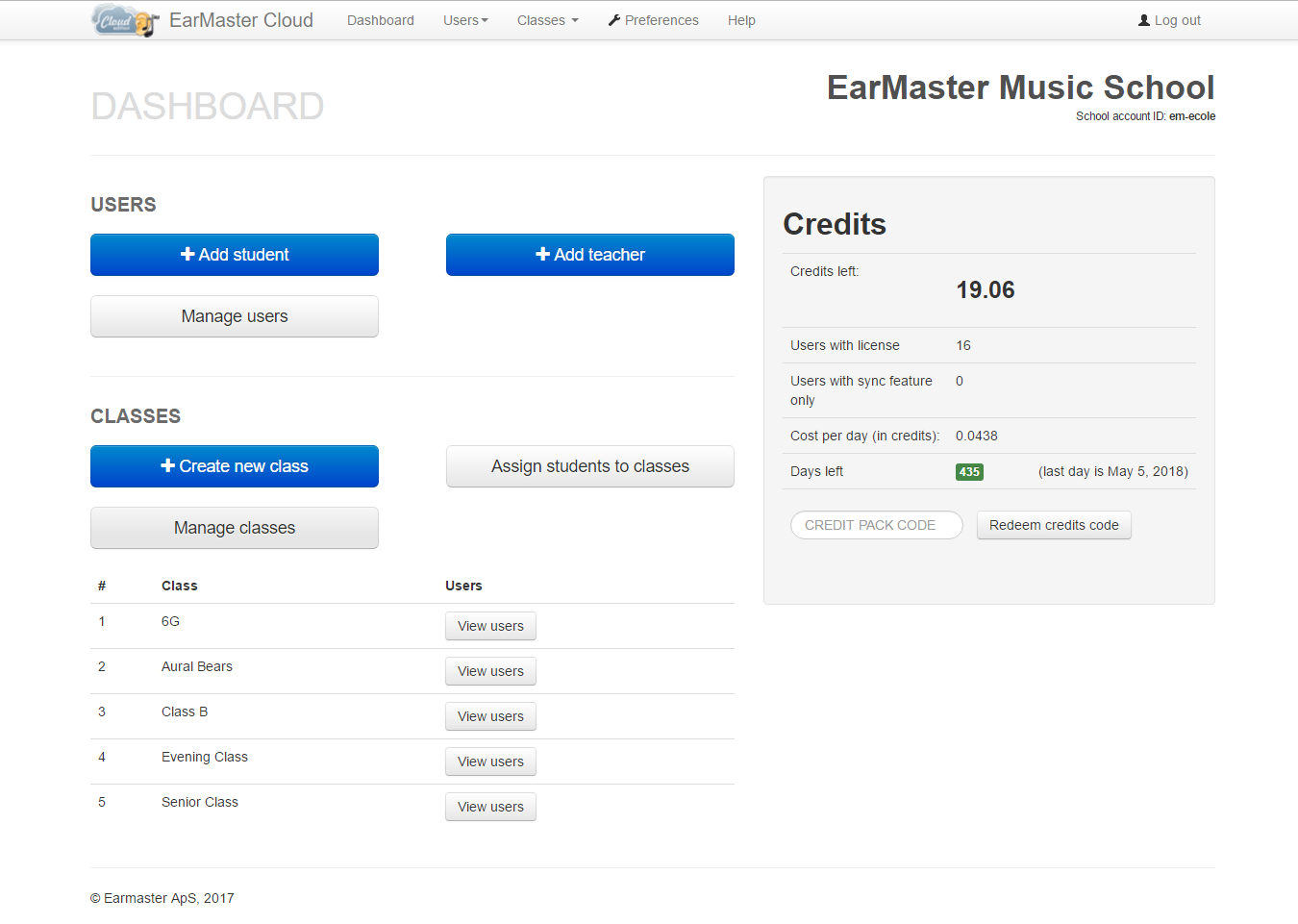Viewport: 1298px width, 924px height.
Task: Open the Manage users page
Action: tap(235, 316)
